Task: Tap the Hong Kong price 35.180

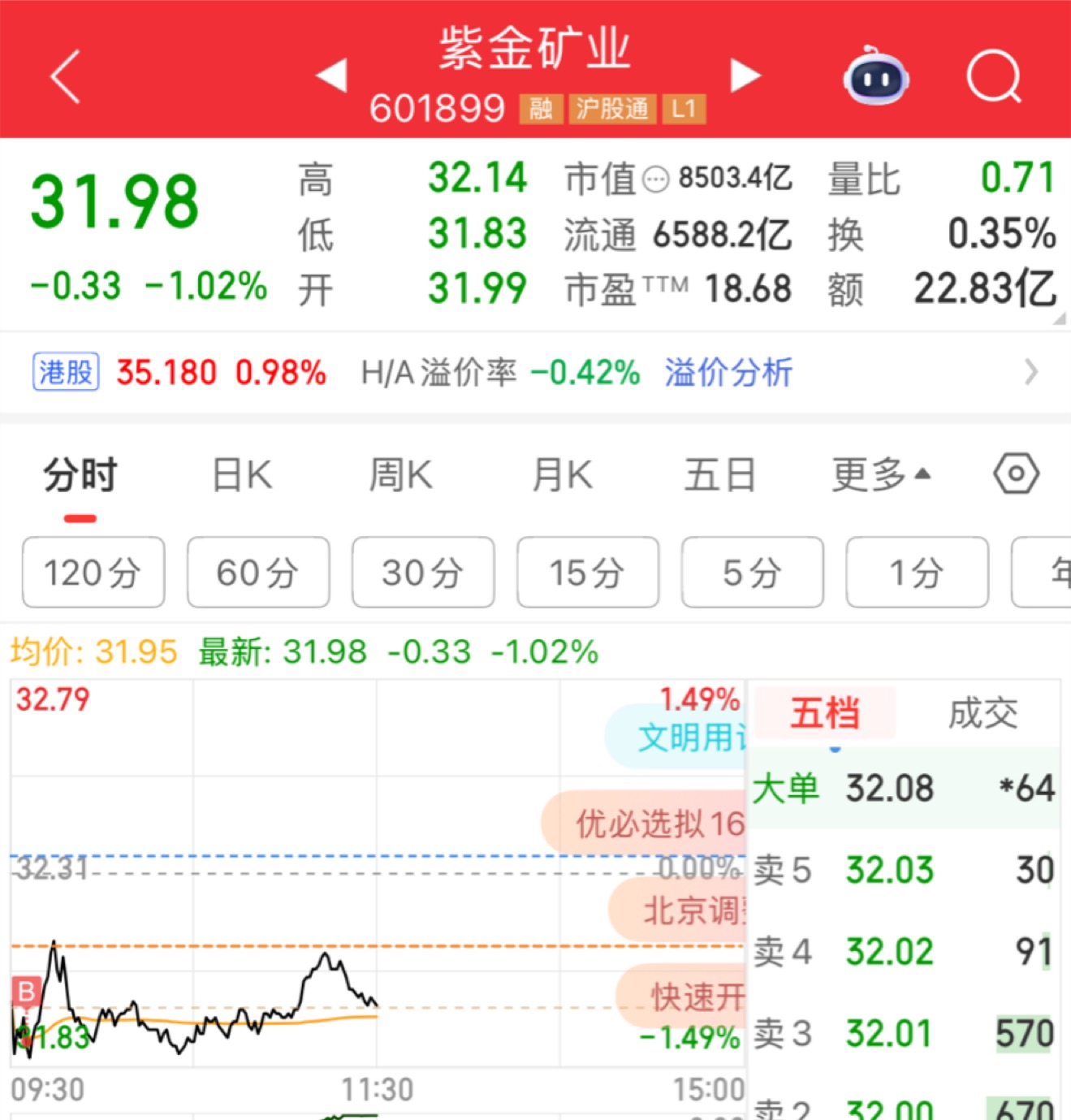Action: point(166,373)
